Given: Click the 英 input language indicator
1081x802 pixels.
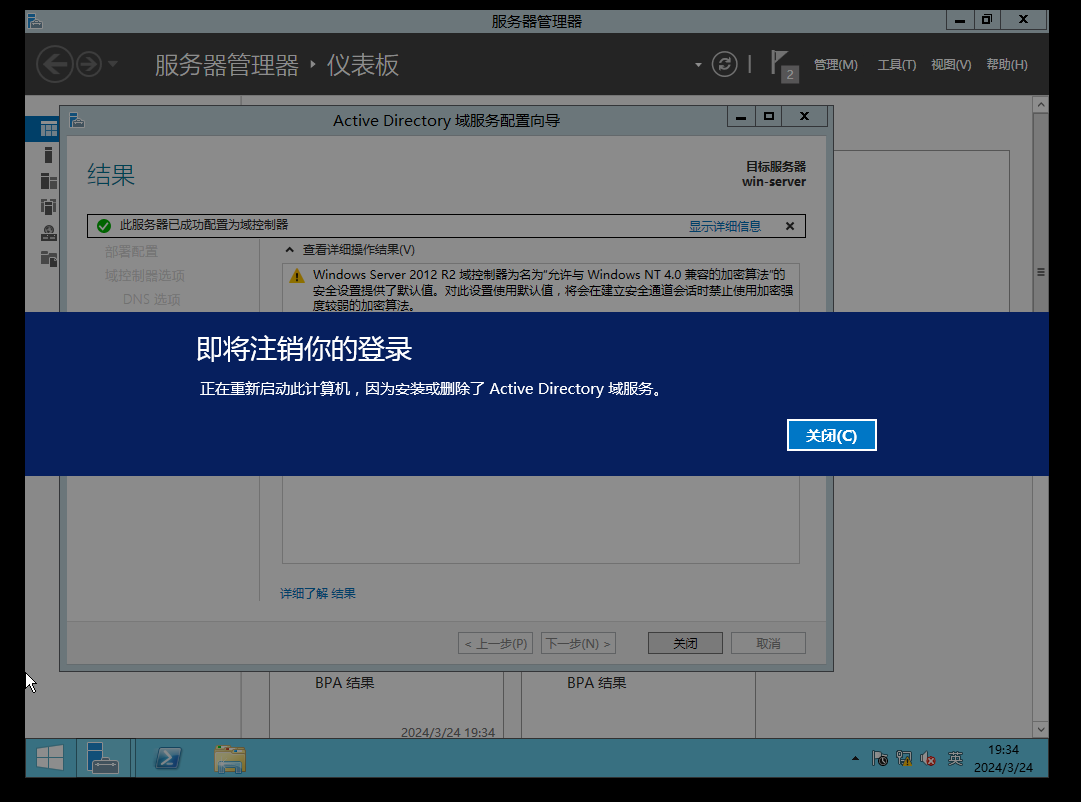Looking at the screenshot, I should (955, 759).
